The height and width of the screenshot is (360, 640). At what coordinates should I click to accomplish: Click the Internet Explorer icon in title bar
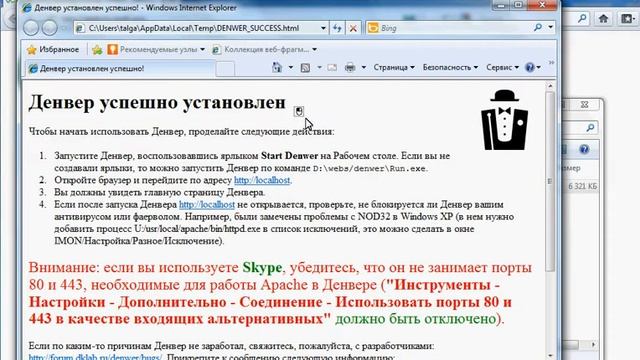pyautogui.click(x=27, y=8)
